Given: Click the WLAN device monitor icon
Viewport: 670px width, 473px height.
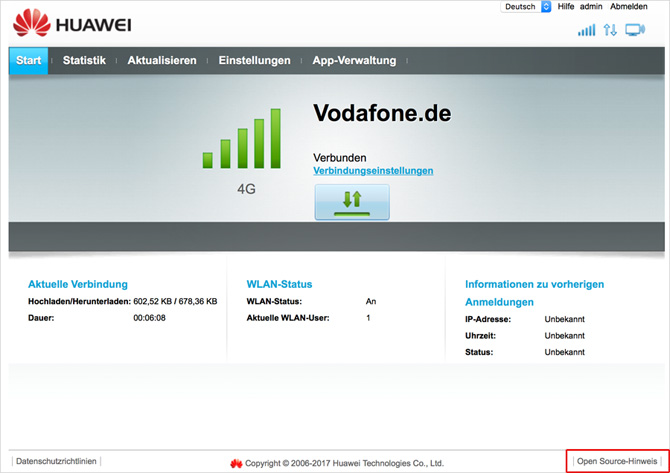Looking at the screenshot, I should coord(635,30).
